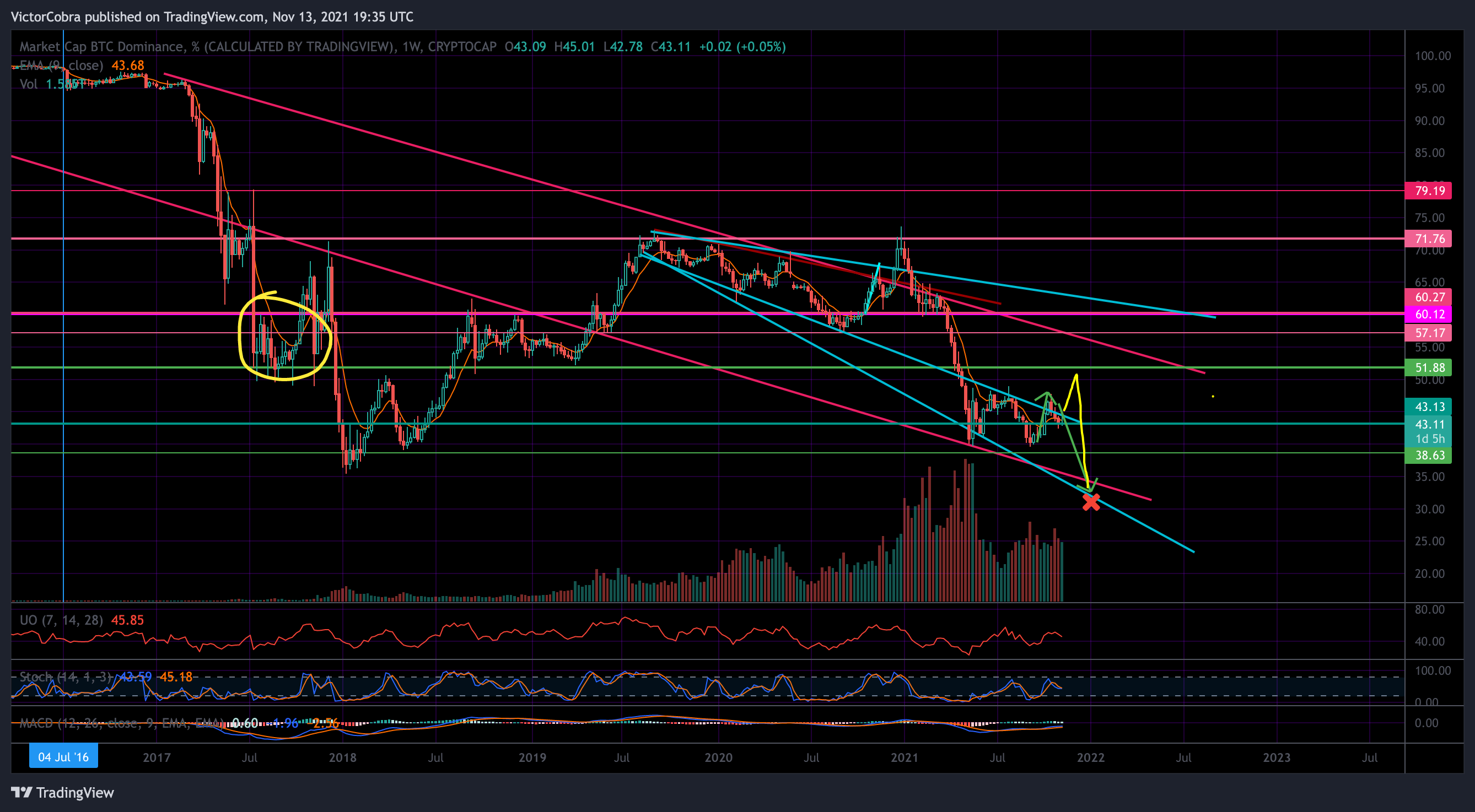Click the VictorCobra author name in the header
This screenshot has width=1475, height=812.
(46, 17)
